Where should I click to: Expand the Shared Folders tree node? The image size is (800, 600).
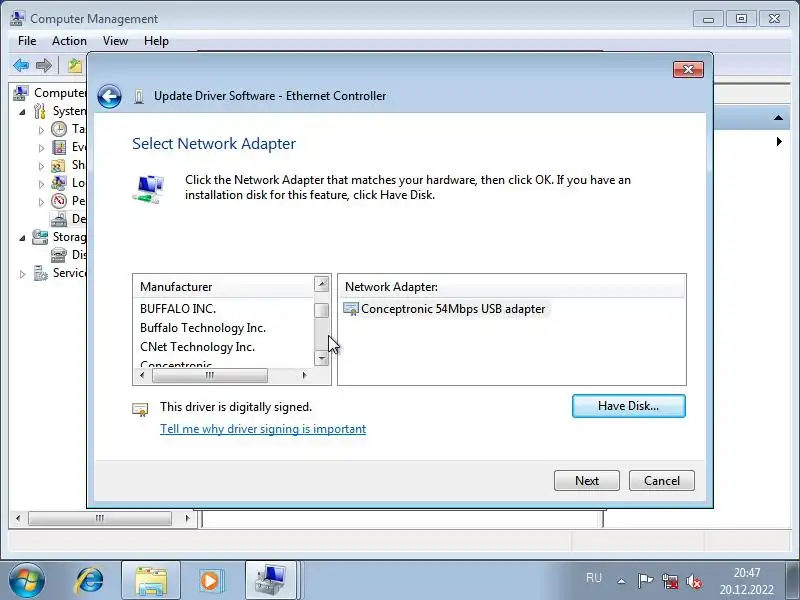pos(41,166)
